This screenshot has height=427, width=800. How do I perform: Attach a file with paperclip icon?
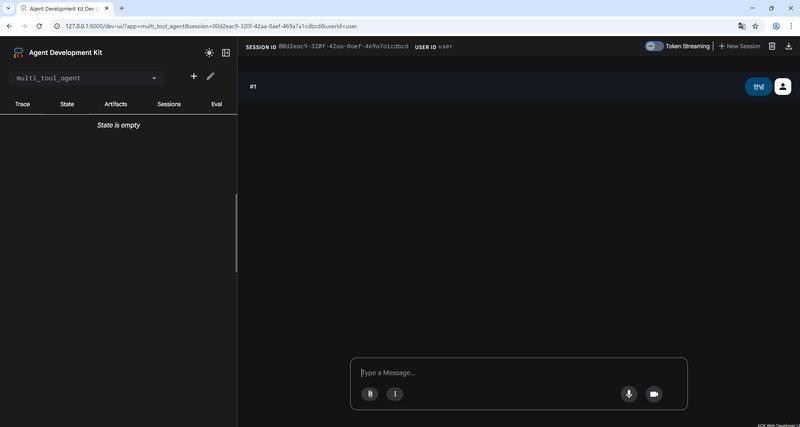coord(370,394)
